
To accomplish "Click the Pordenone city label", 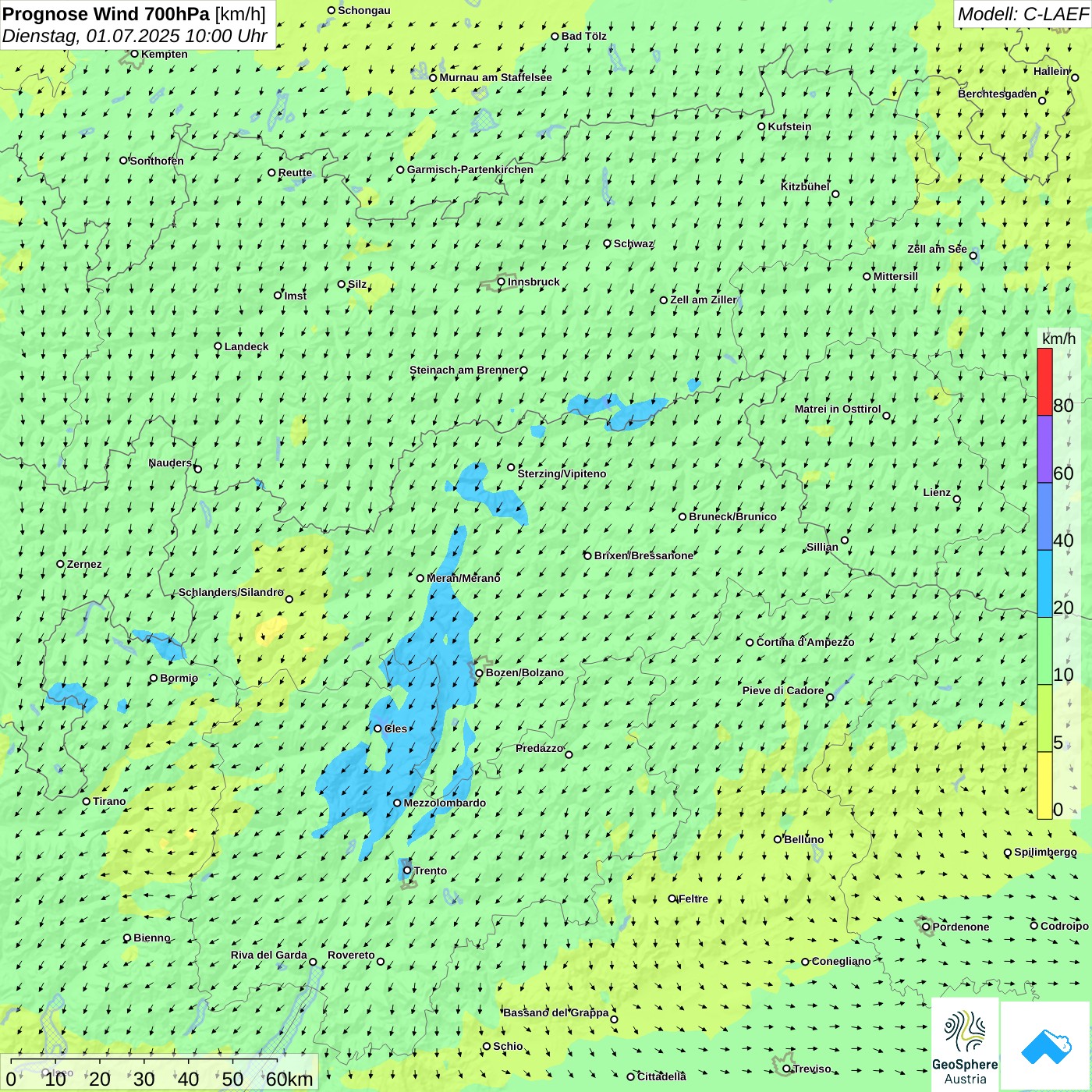I will point(961,927).
